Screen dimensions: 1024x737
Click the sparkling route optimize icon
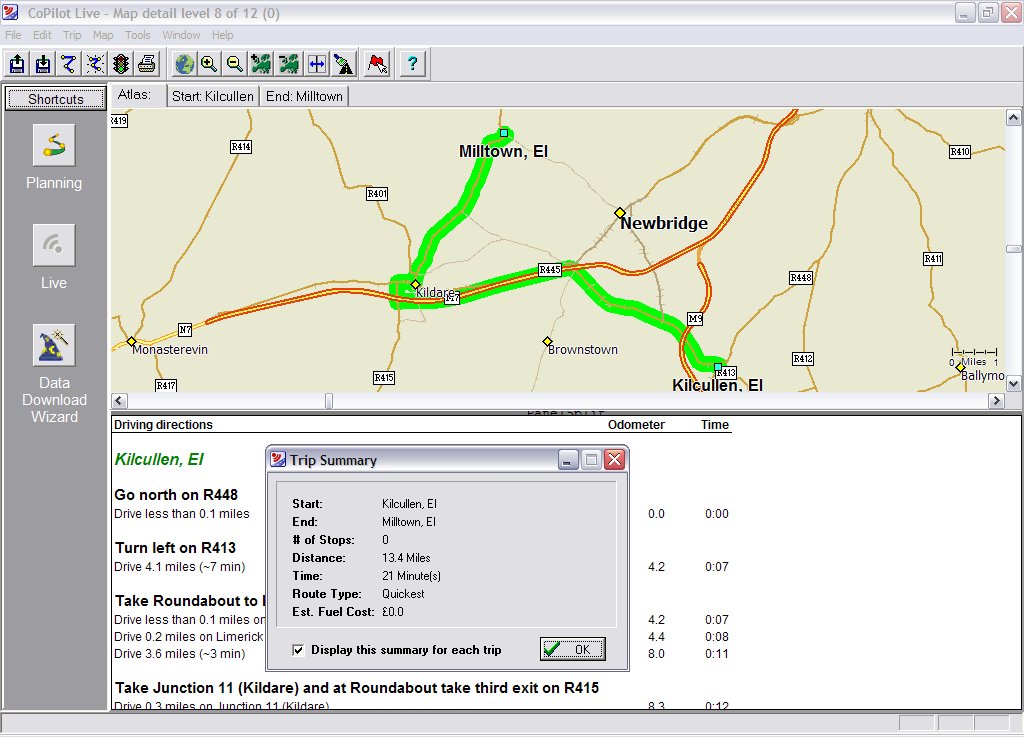(x=95, y=64)
